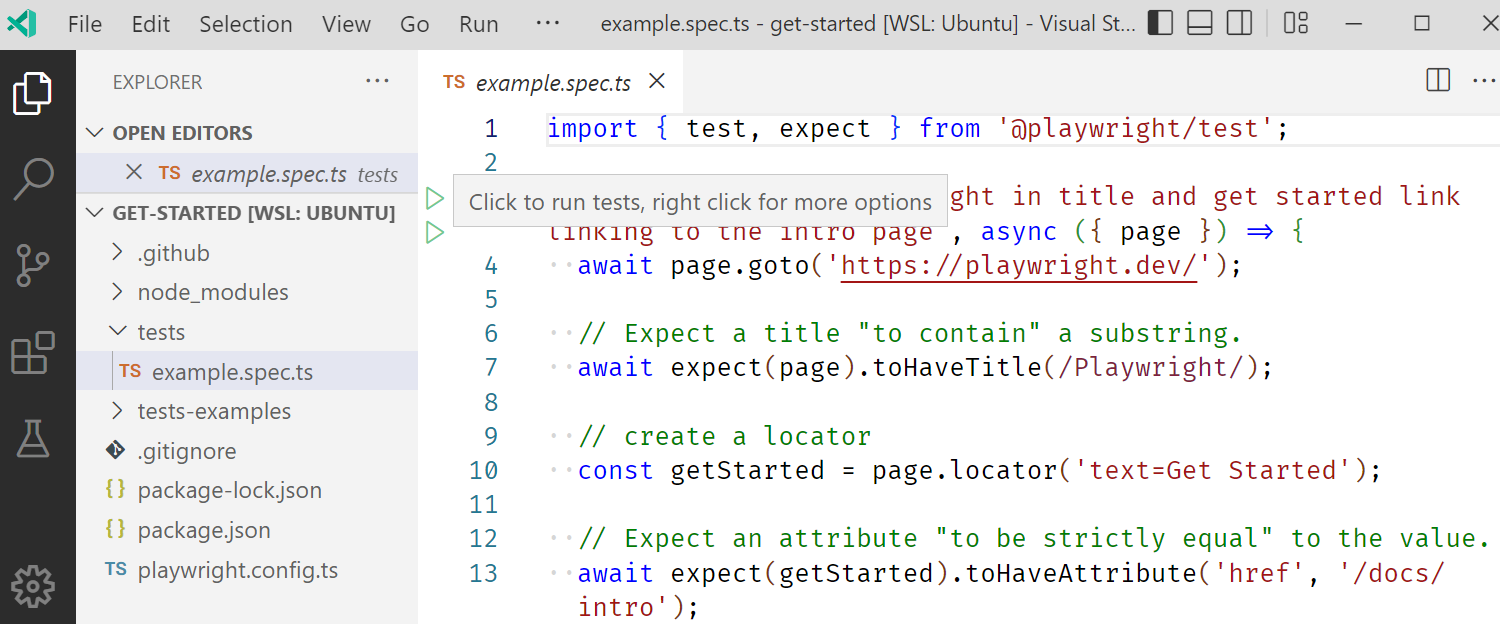The image size is (1500, 624).
Task: Toggle the primary side bar layout icon
Action: 1160,23
